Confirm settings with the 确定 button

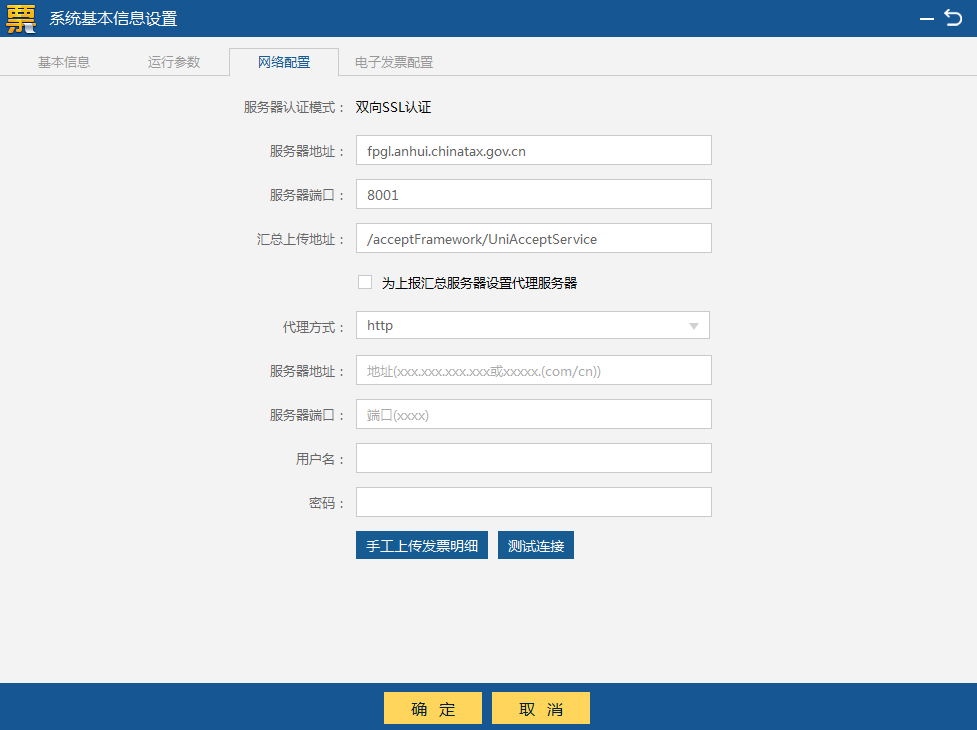[x=432, y=707]
